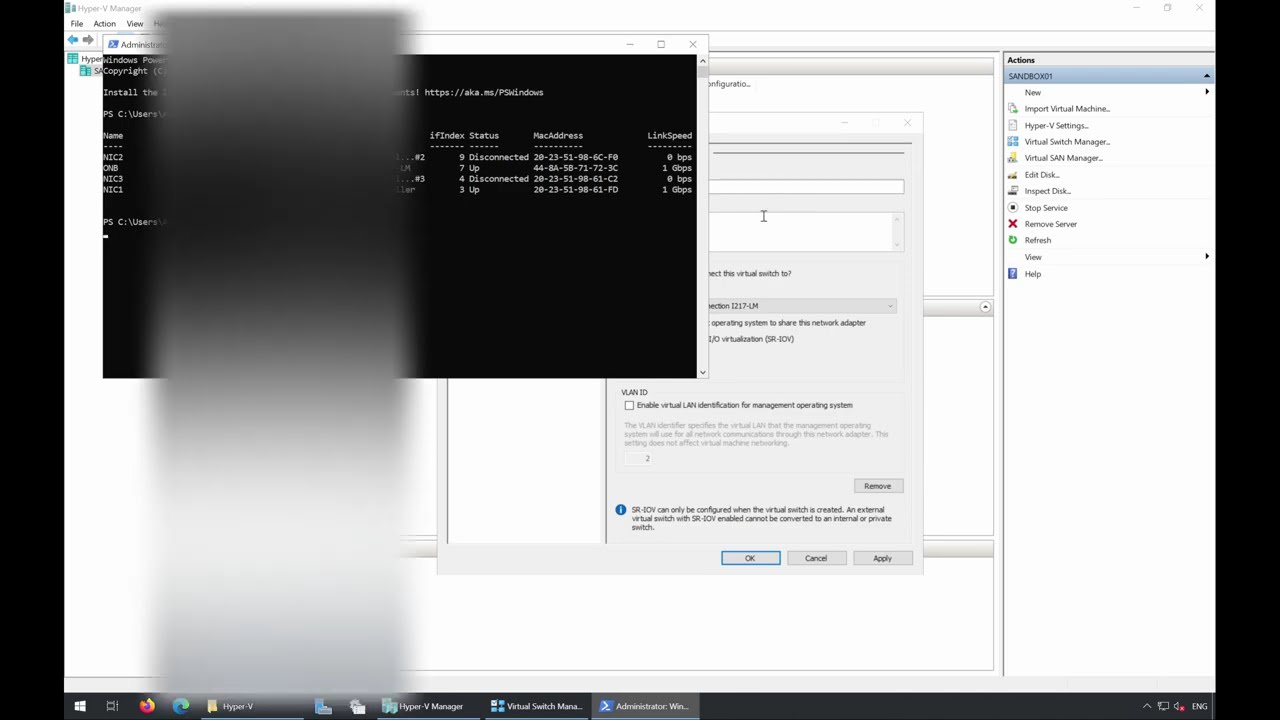The image size is (1280, 720).
Task: Expand the New submenu arrow
Action: pyautogui.click(x=1207, y=92)
